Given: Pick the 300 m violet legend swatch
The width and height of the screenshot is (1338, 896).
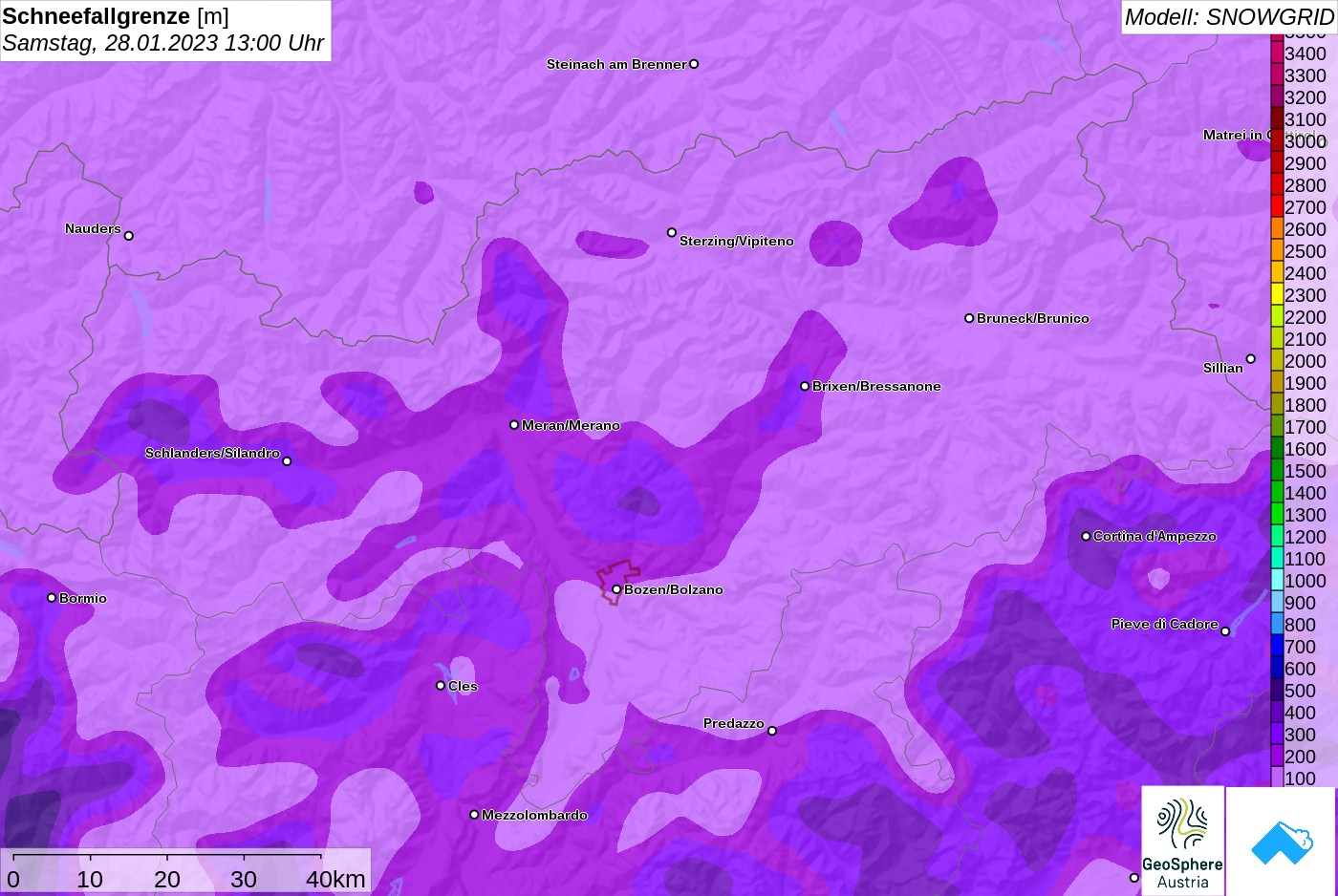Looking at the screenshot, I should tap(1277, 734).
